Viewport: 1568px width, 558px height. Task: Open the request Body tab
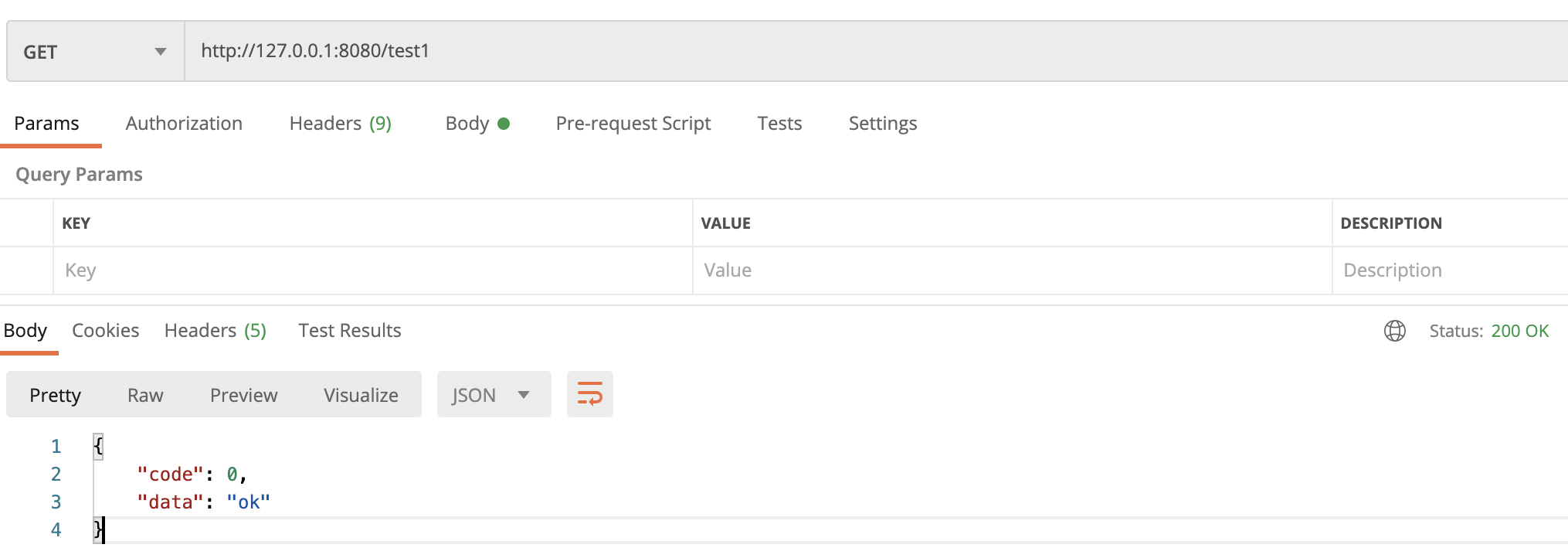(x=477, y=124)
